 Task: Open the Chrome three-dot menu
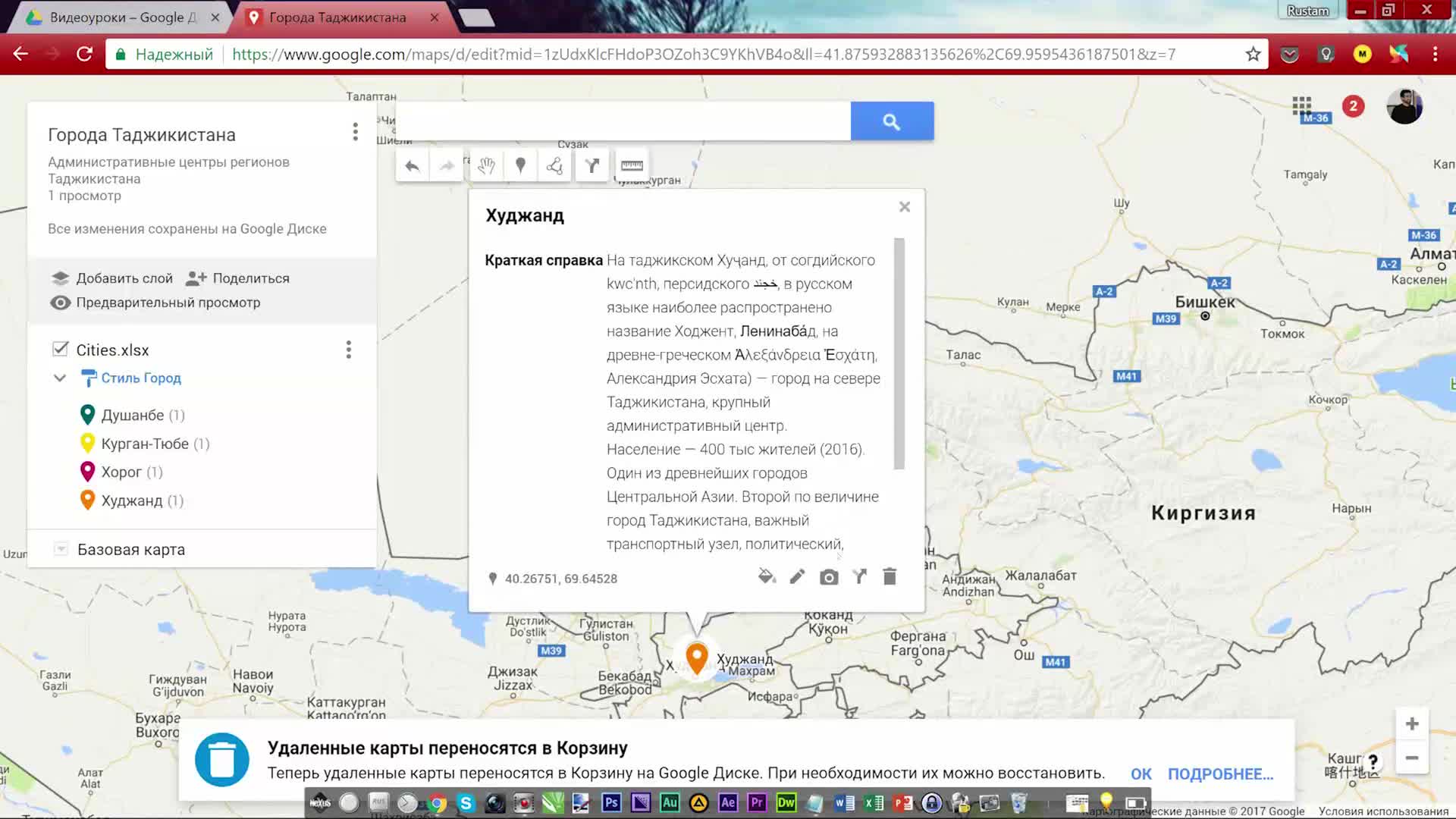(x=1435, y=54)
